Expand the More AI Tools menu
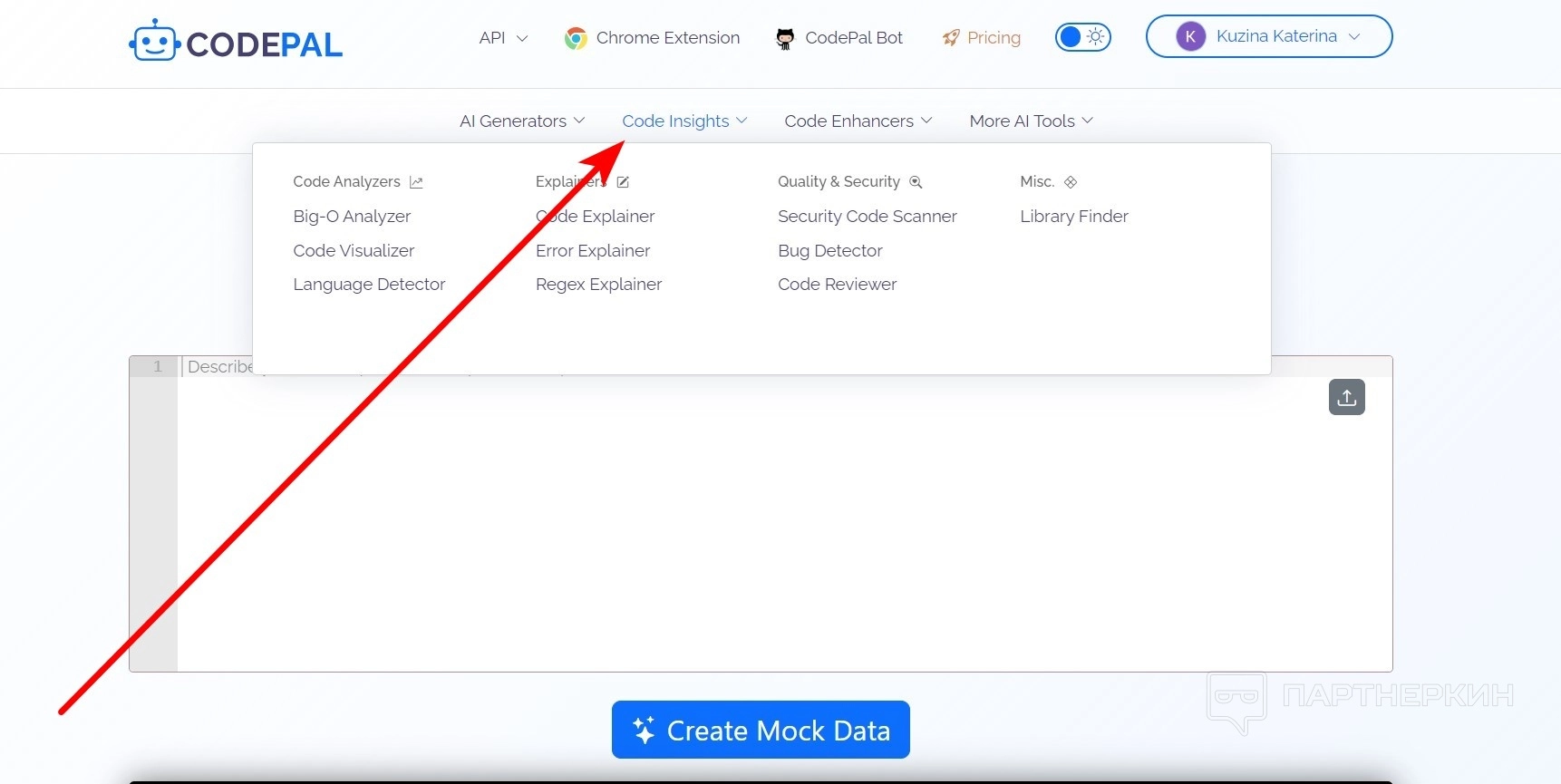1561x784 pixels. [x=1032, y=121]
